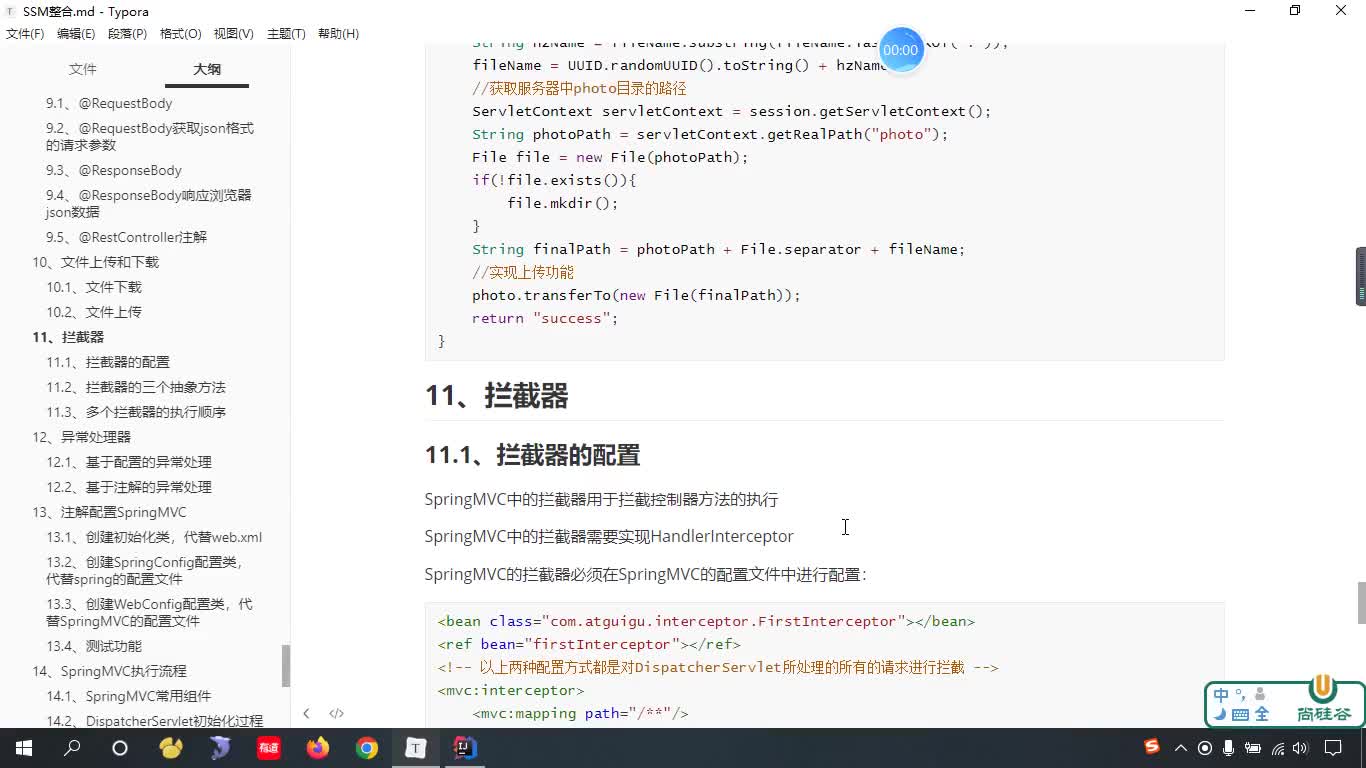The width and height of the screenshot is (1366, 768).
Task: Go to 10、文件上传和下载 in outline
Action: tap(95, 262)
